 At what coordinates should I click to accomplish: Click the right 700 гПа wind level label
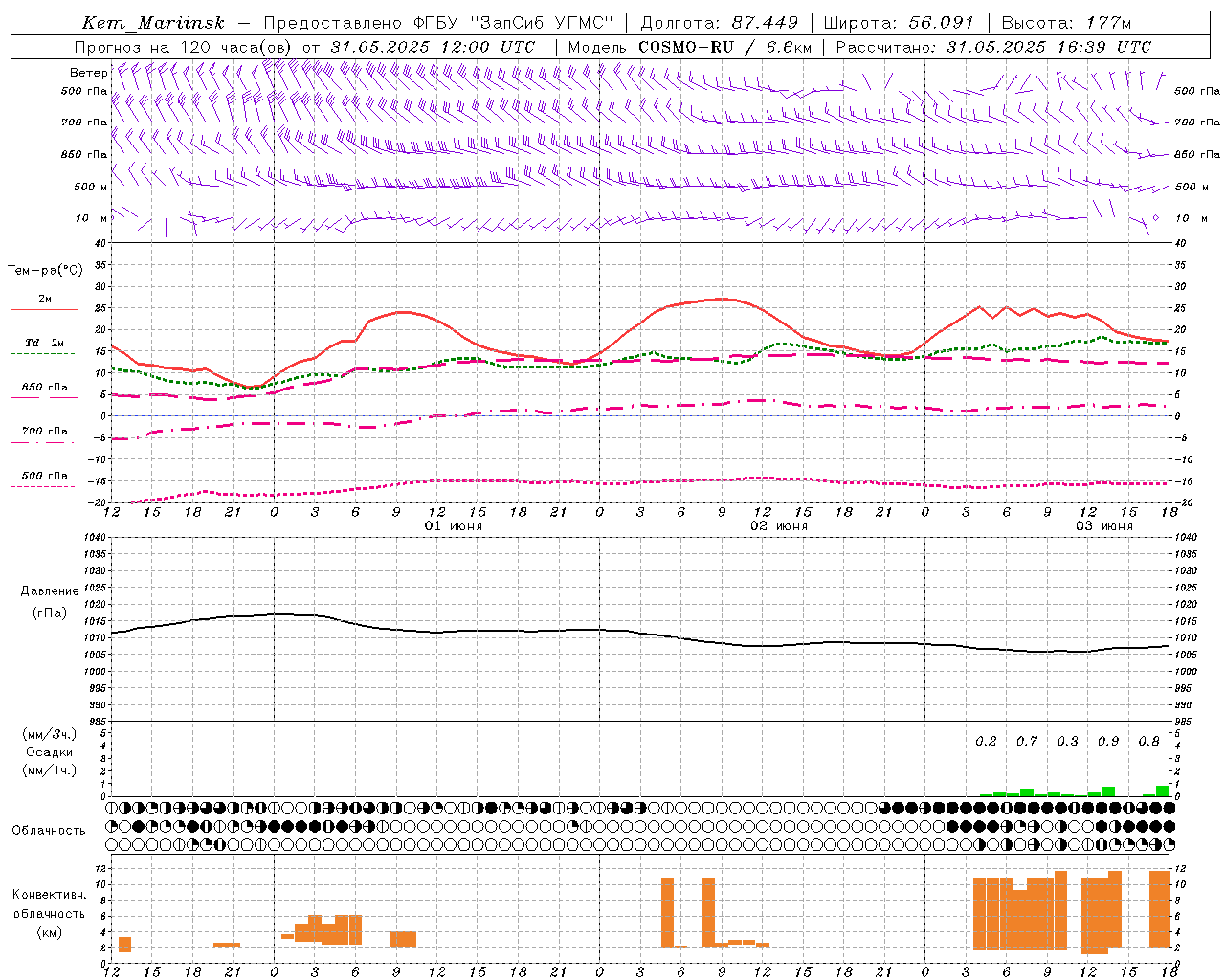(x=1197, y=122)
